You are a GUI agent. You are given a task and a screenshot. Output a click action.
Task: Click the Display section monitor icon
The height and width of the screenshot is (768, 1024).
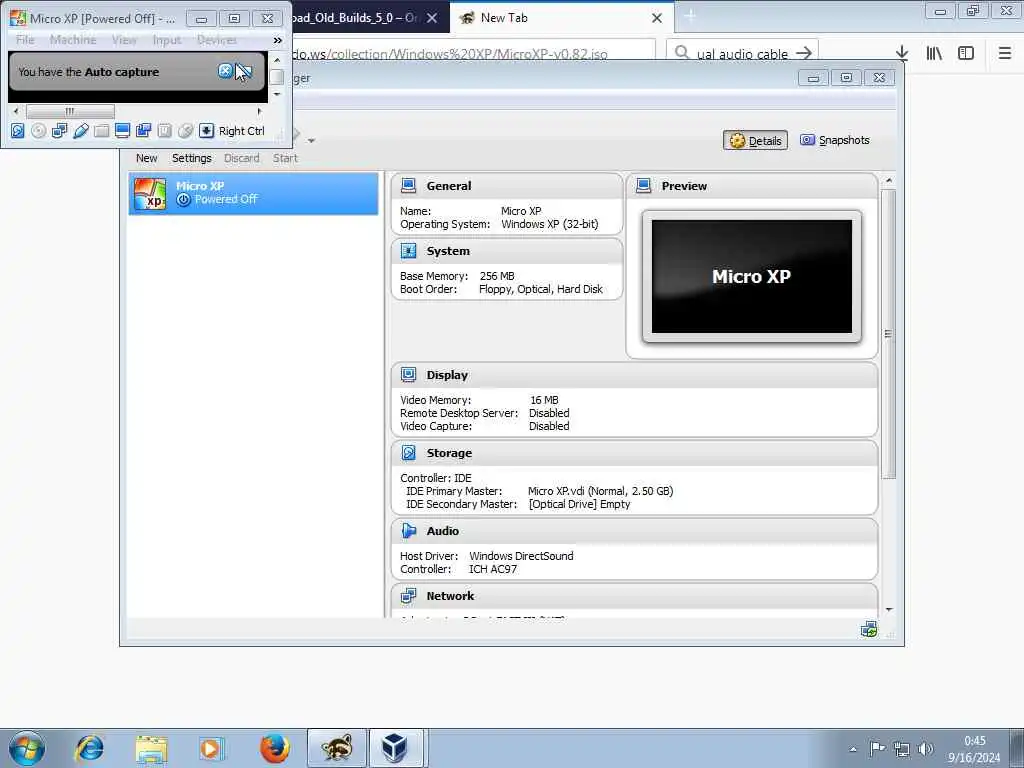(408, 375)
